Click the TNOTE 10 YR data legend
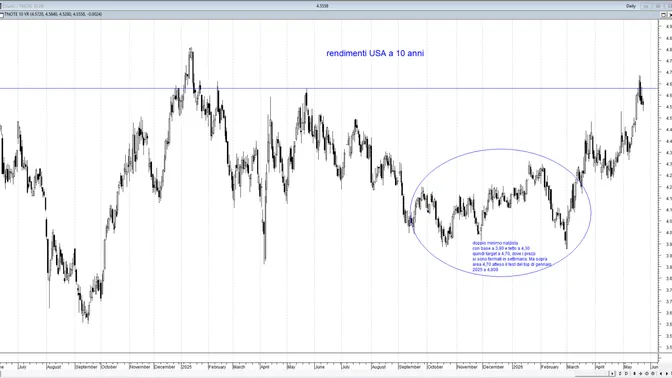672x378 pixels. tap(53, 15)
